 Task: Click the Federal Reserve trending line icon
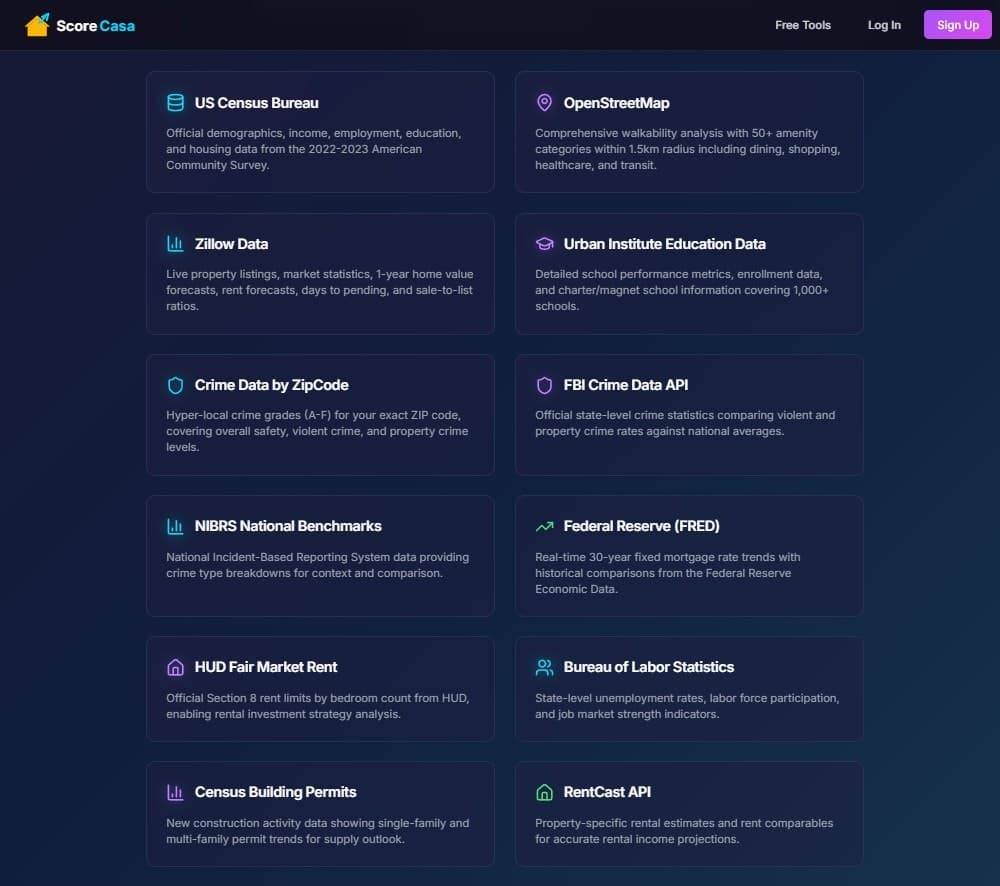click(x=544, y=525)
